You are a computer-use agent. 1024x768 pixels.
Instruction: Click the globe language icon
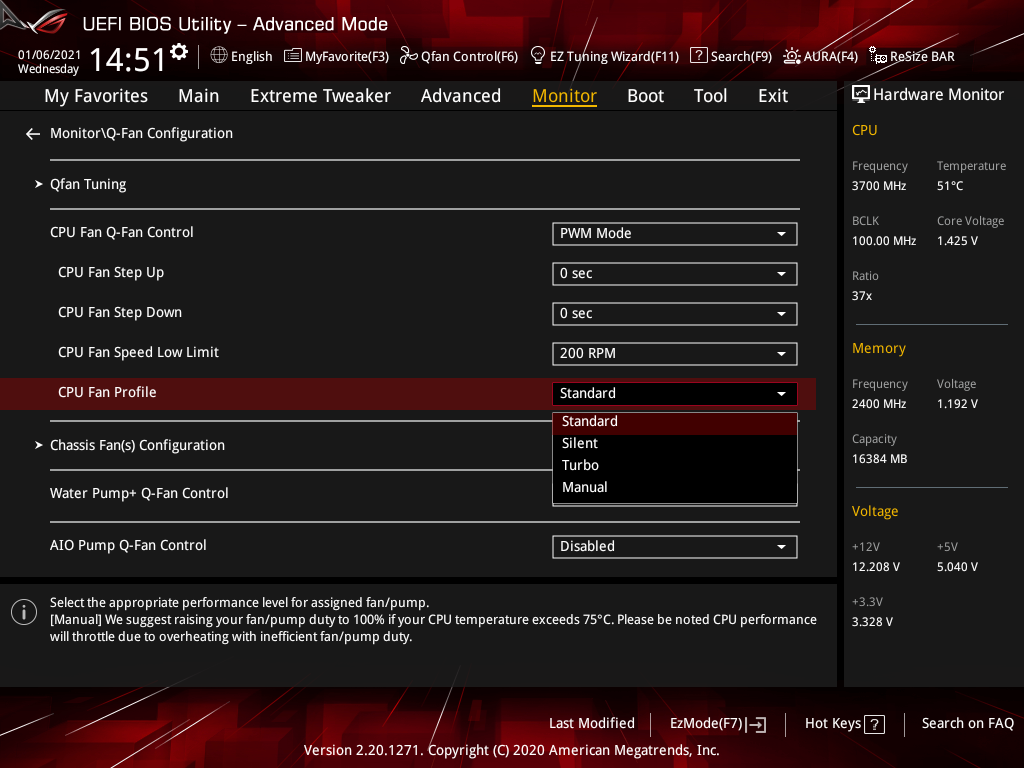click(x=219, y=56)
